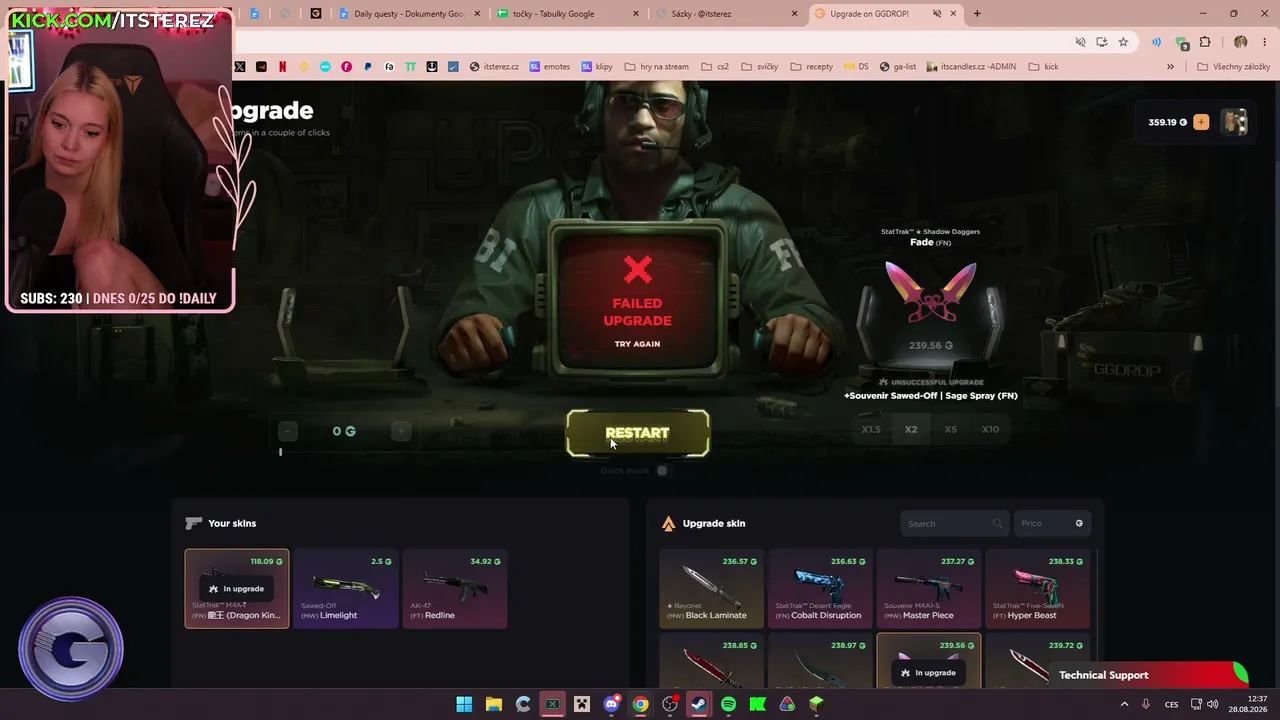Select the AK-47 Redline skin
The image size is (1280, 720).
455,588
